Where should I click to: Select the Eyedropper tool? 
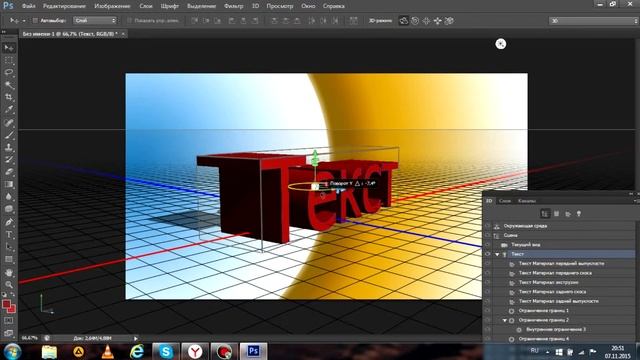click(x=9, y=109)
